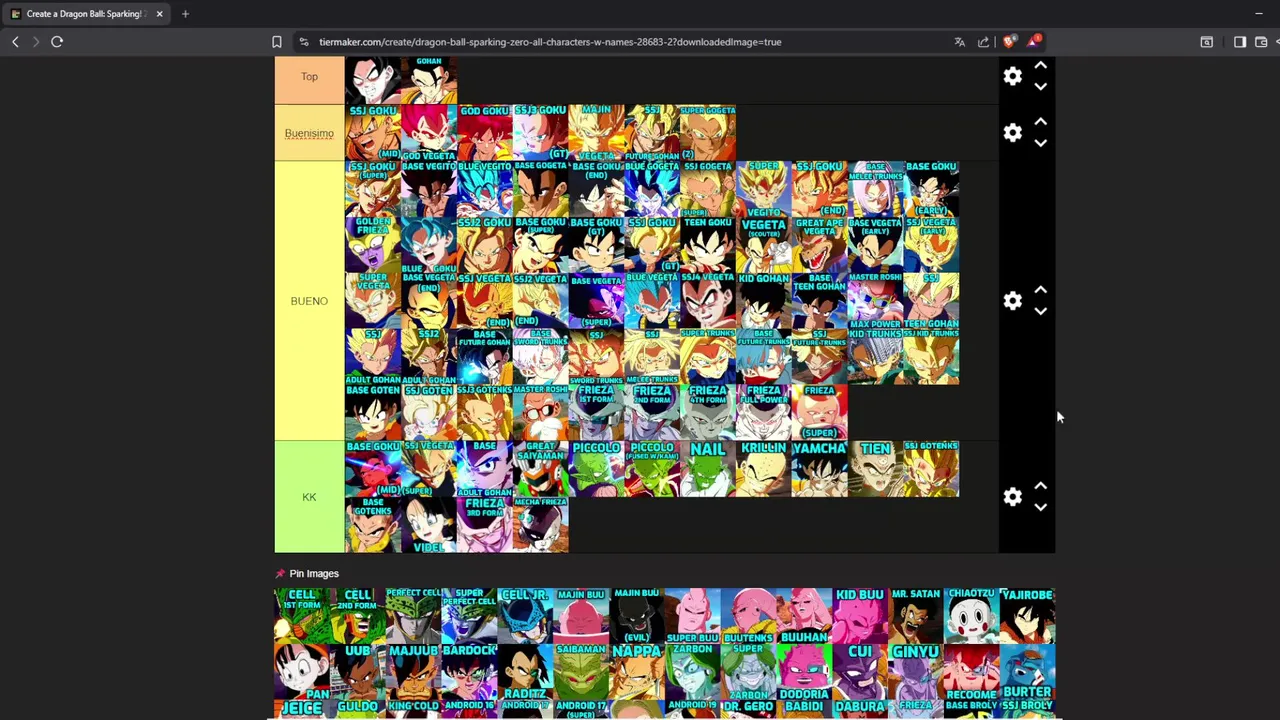
Task: Pick the Kid Buu image from the pool
Action: pos(860,616)
